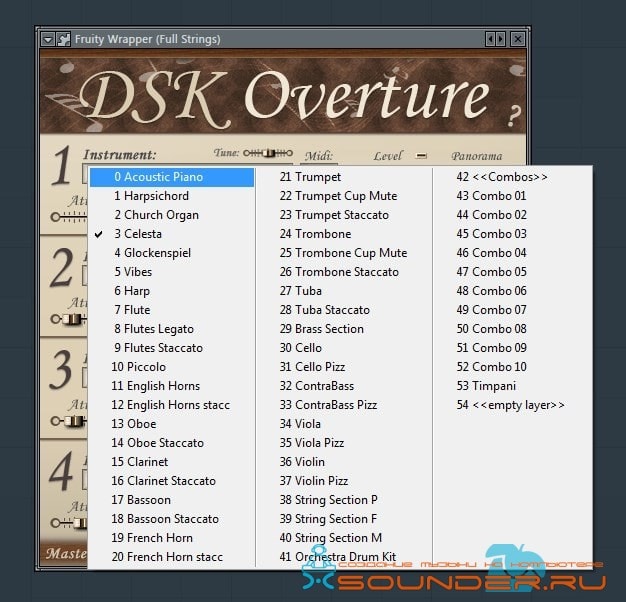
Task: Select 13 Oboe
Action: [172, 424]
